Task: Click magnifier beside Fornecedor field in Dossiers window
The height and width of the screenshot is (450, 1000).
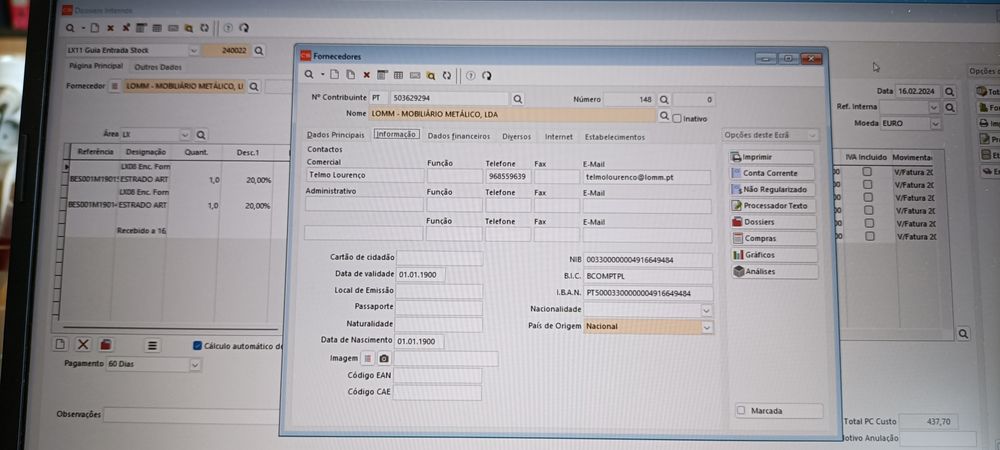Action: coord(254,86)
